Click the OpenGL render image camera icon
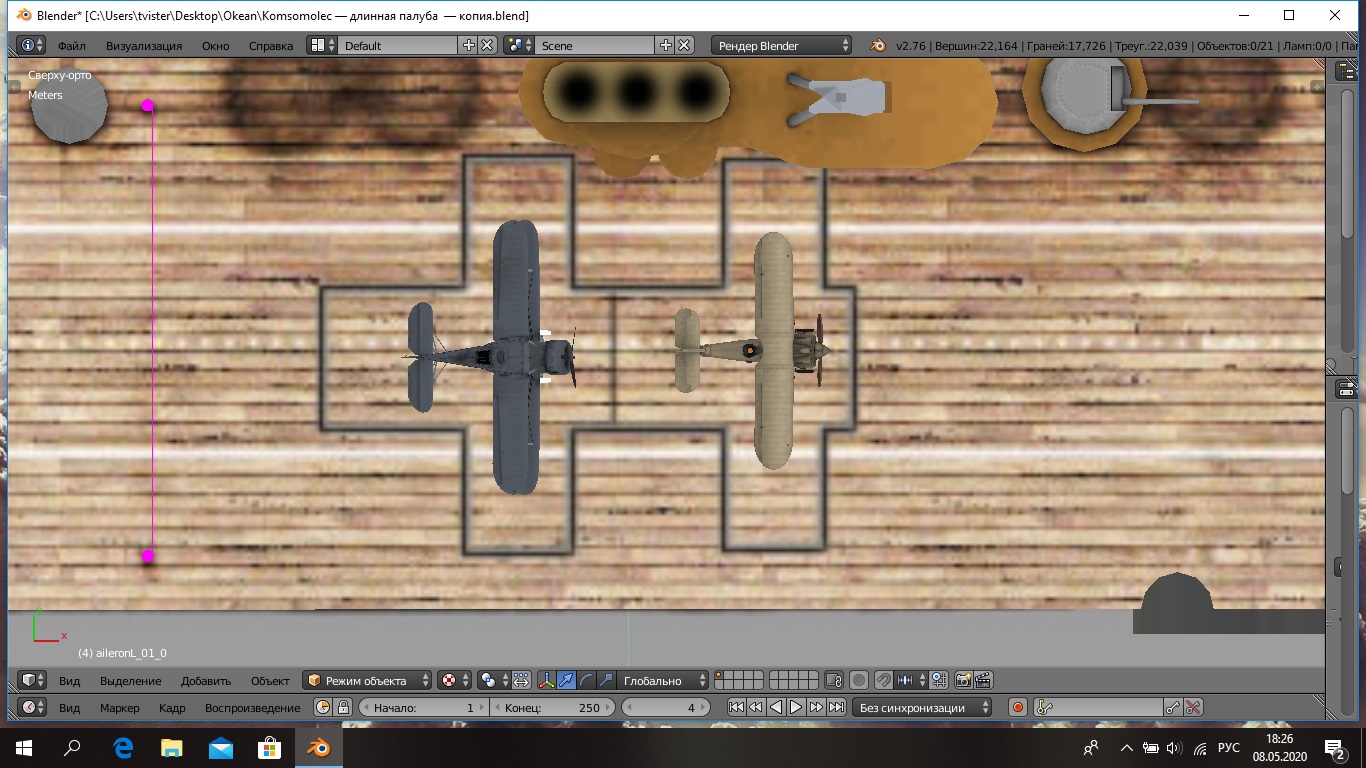Viewport: 1366px width, 768px height. (964, 680)
